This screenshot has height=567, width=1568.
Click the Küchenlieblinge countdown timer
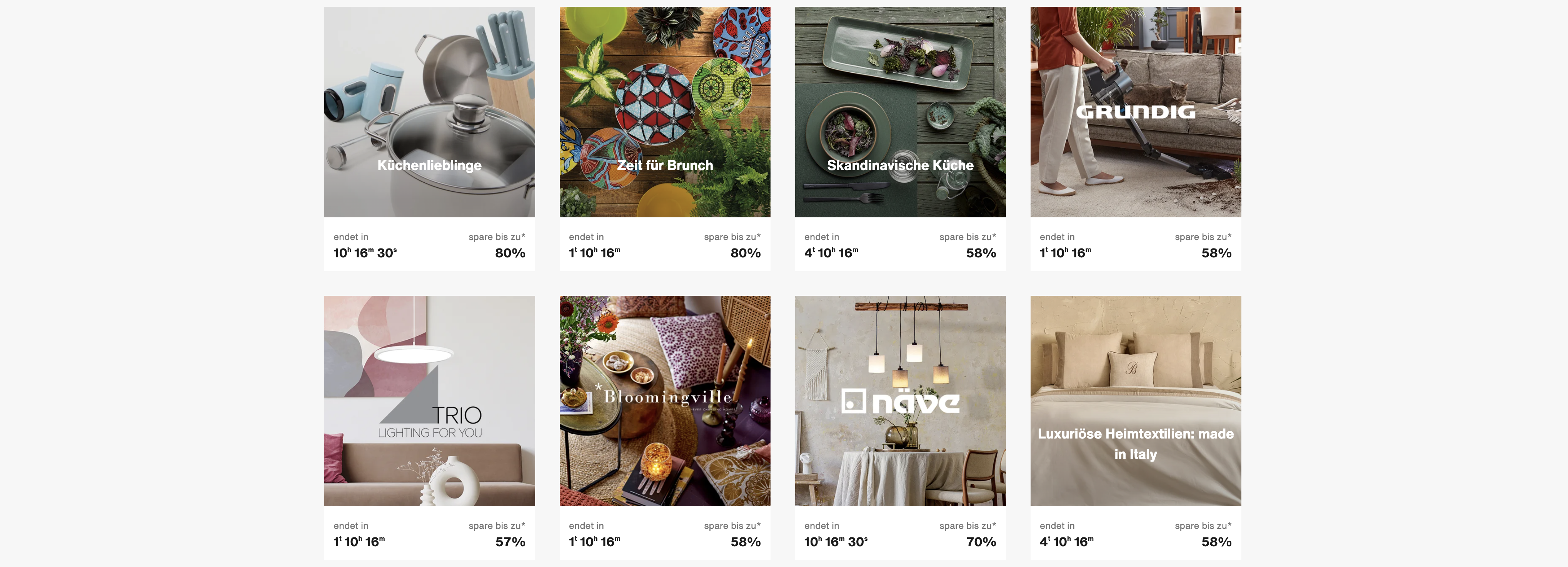365,252
